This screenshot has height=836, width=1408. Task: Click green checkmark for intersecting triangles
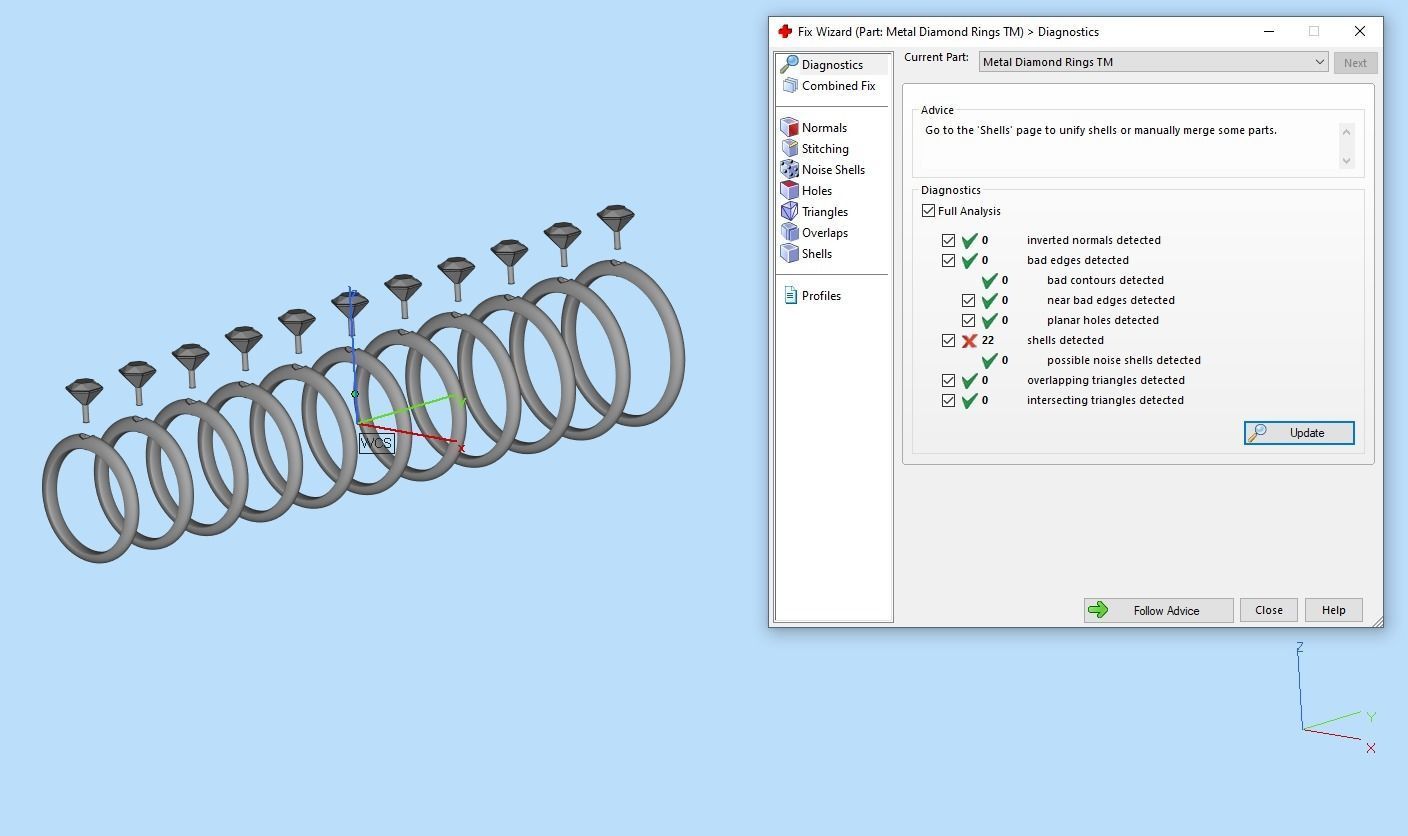coord(969,401)
